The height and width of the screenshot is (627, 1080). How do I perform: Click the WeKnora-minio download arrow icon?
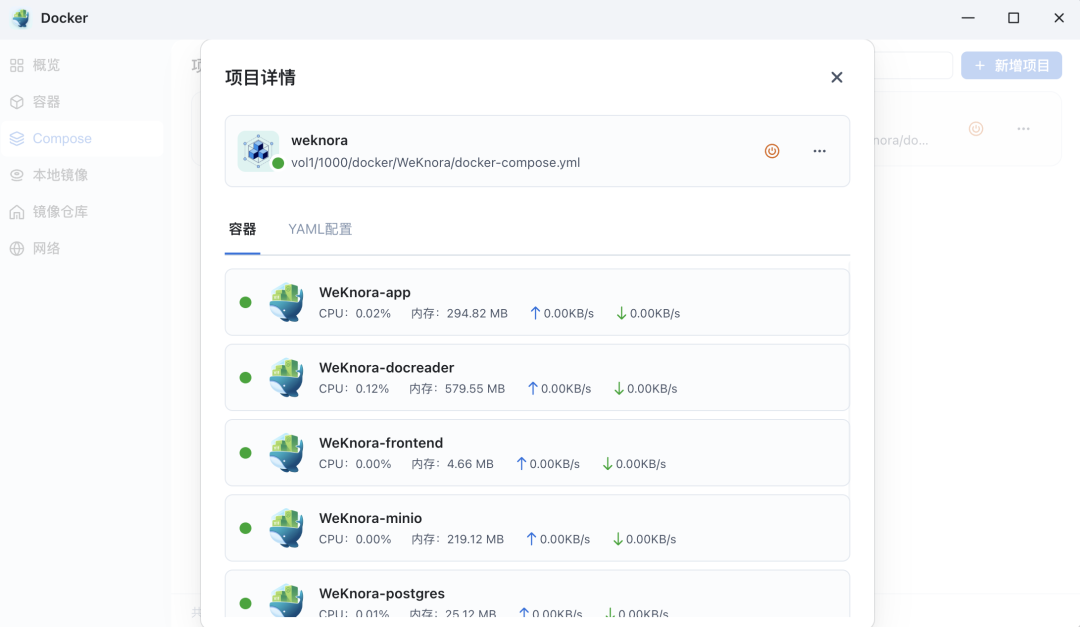[618, 539]
